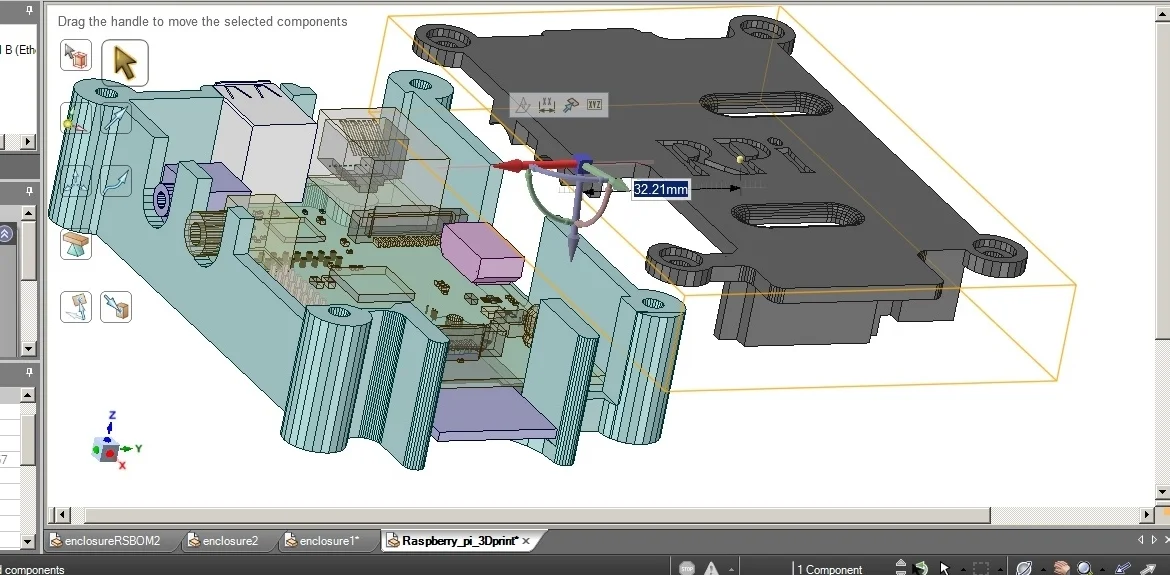The height and width of the screenshot is (575, 1170).
Task: Click the top-left panel's horizontal scroll right arrow
Action: coord(28,141)
